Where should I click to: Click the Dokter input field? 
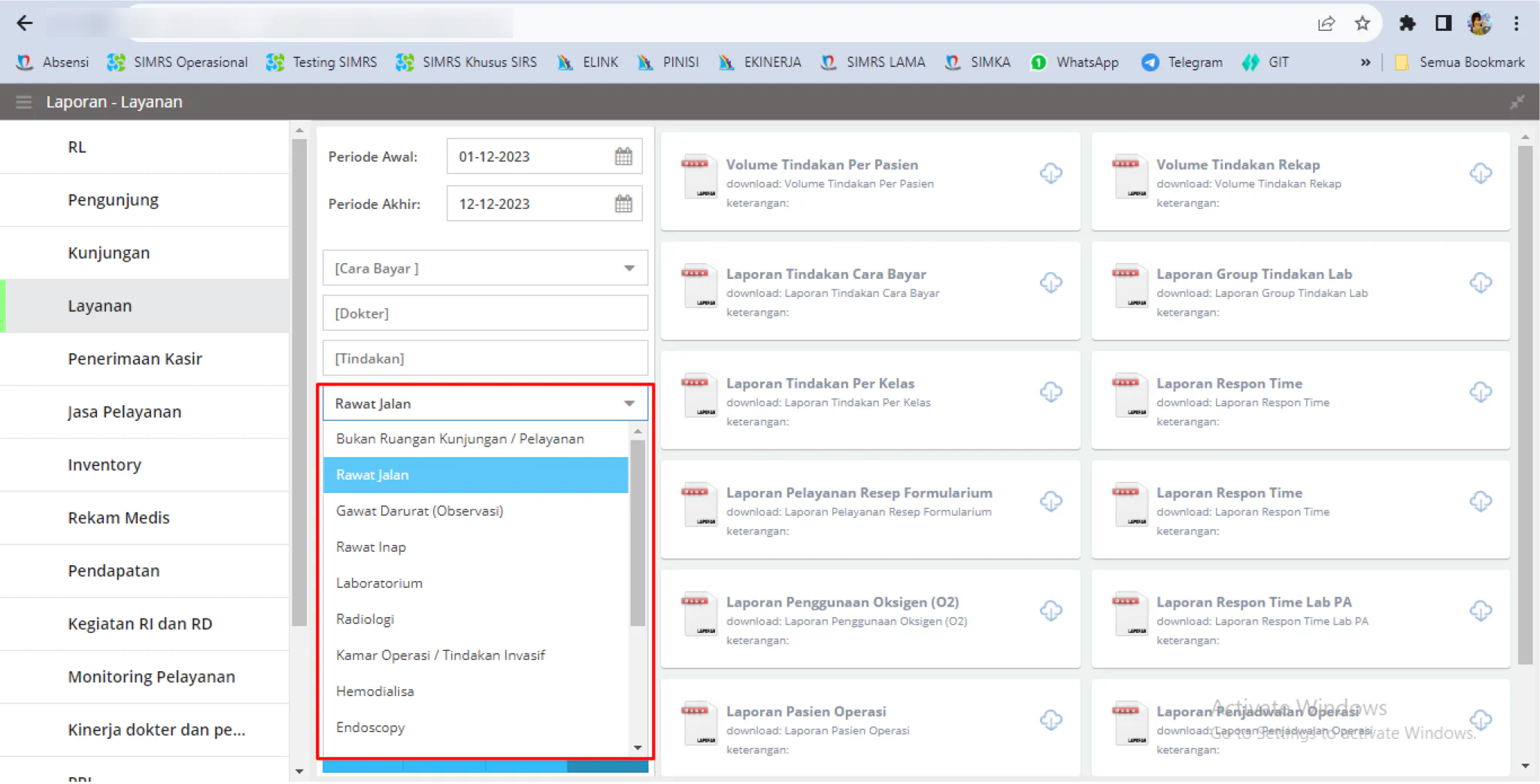[x=485, y=313]
